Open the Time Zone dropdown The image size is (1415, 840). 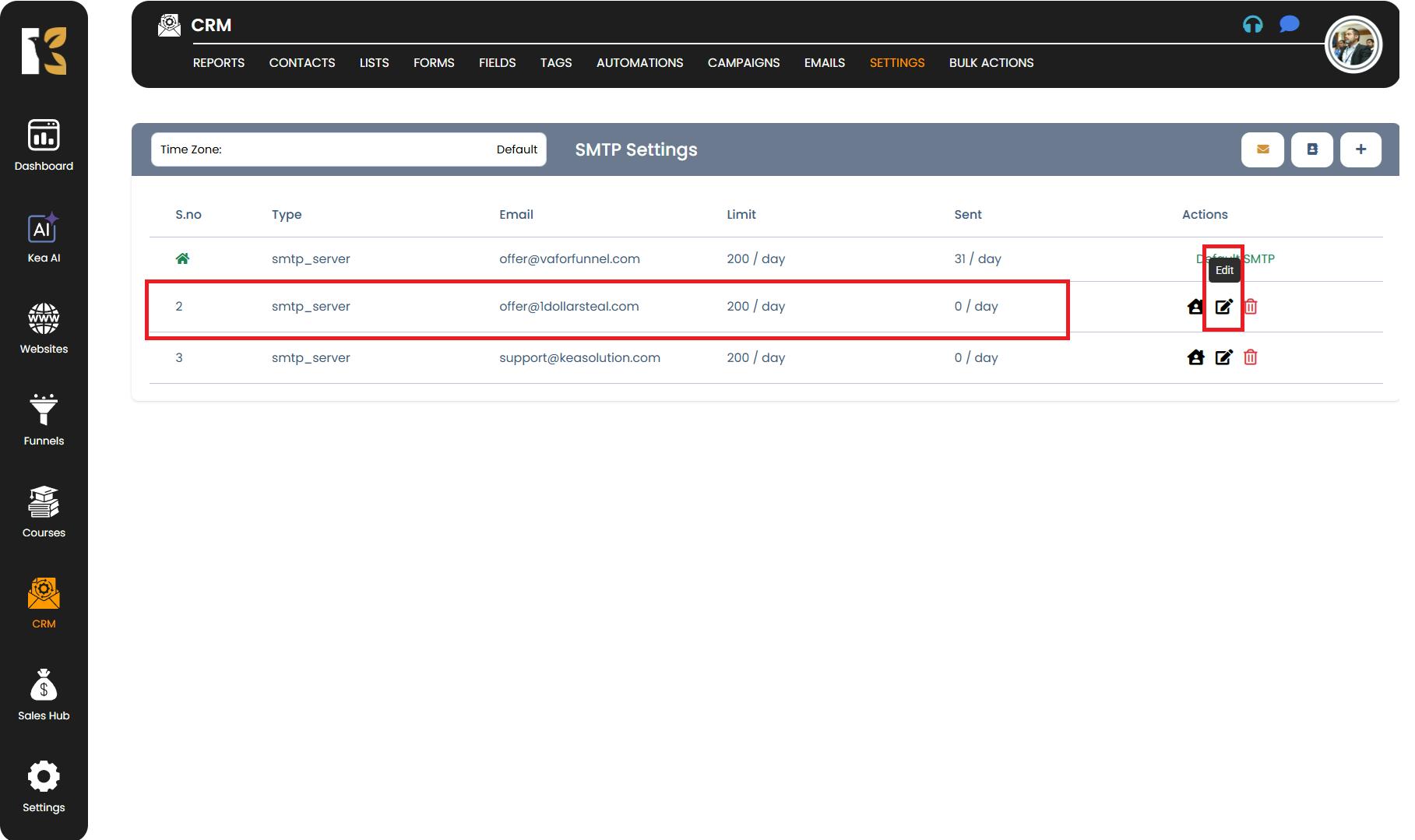(x=348, y=149)
